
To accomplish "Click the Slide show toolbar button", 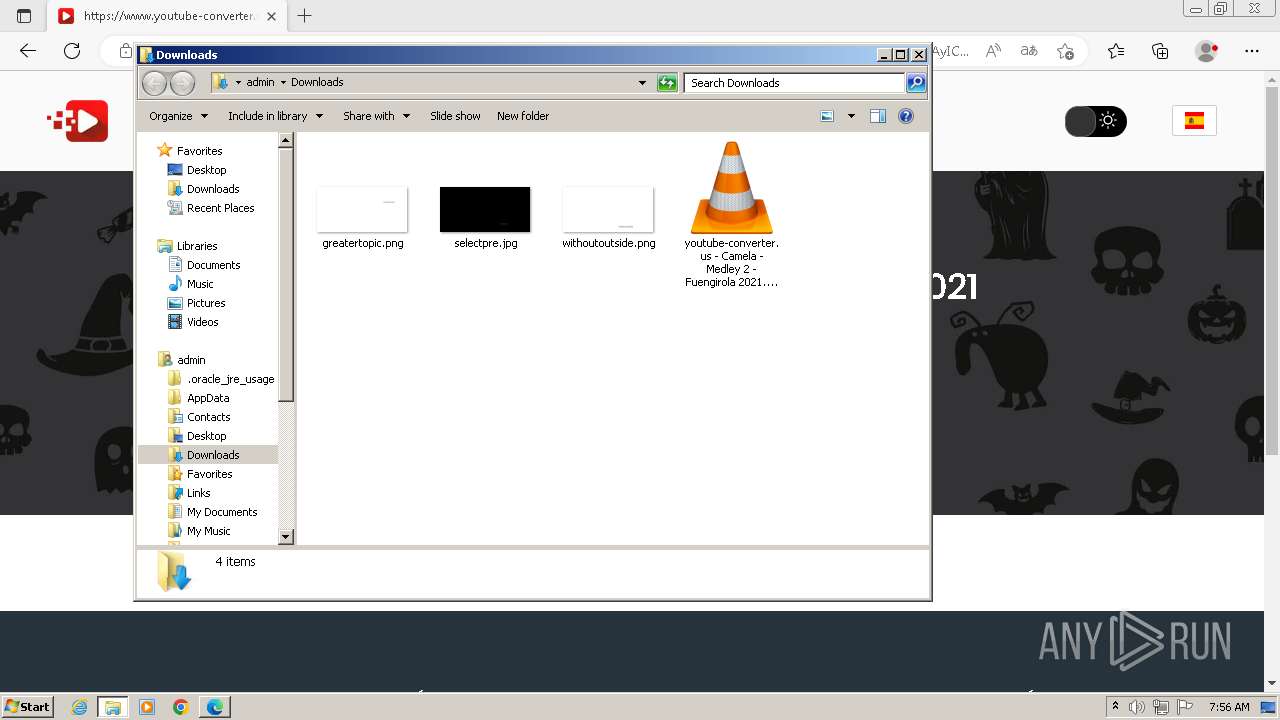I will coord(455,116).
